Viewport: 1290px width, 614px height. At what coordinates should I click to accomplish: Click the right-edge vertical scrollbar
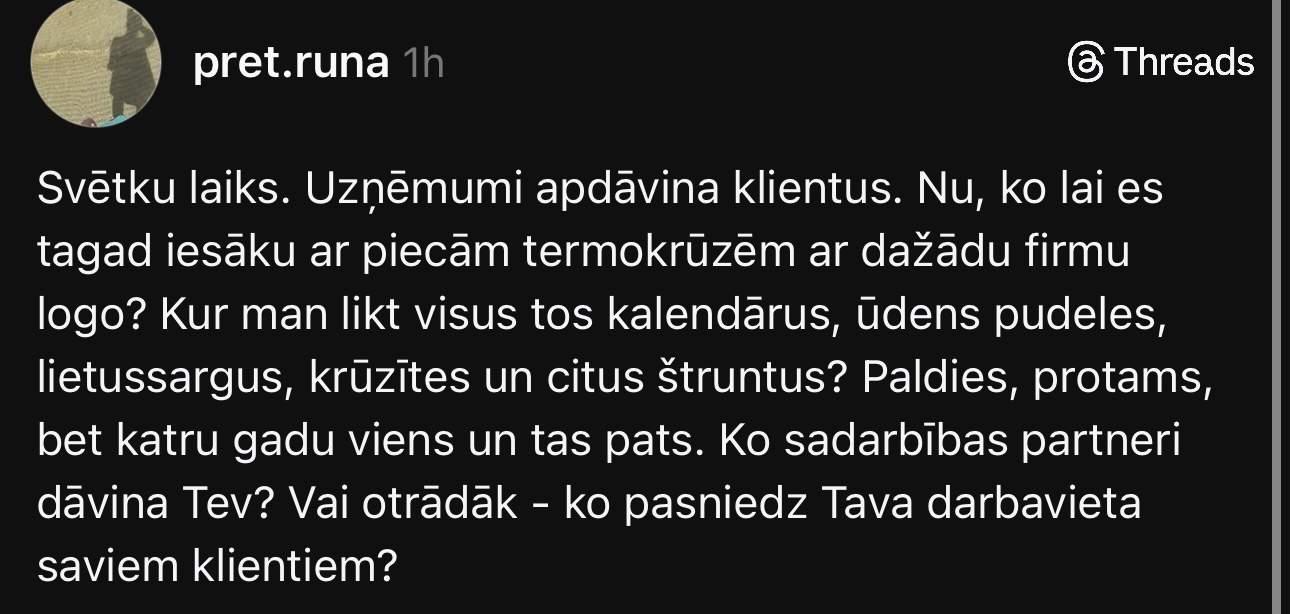1278,300
